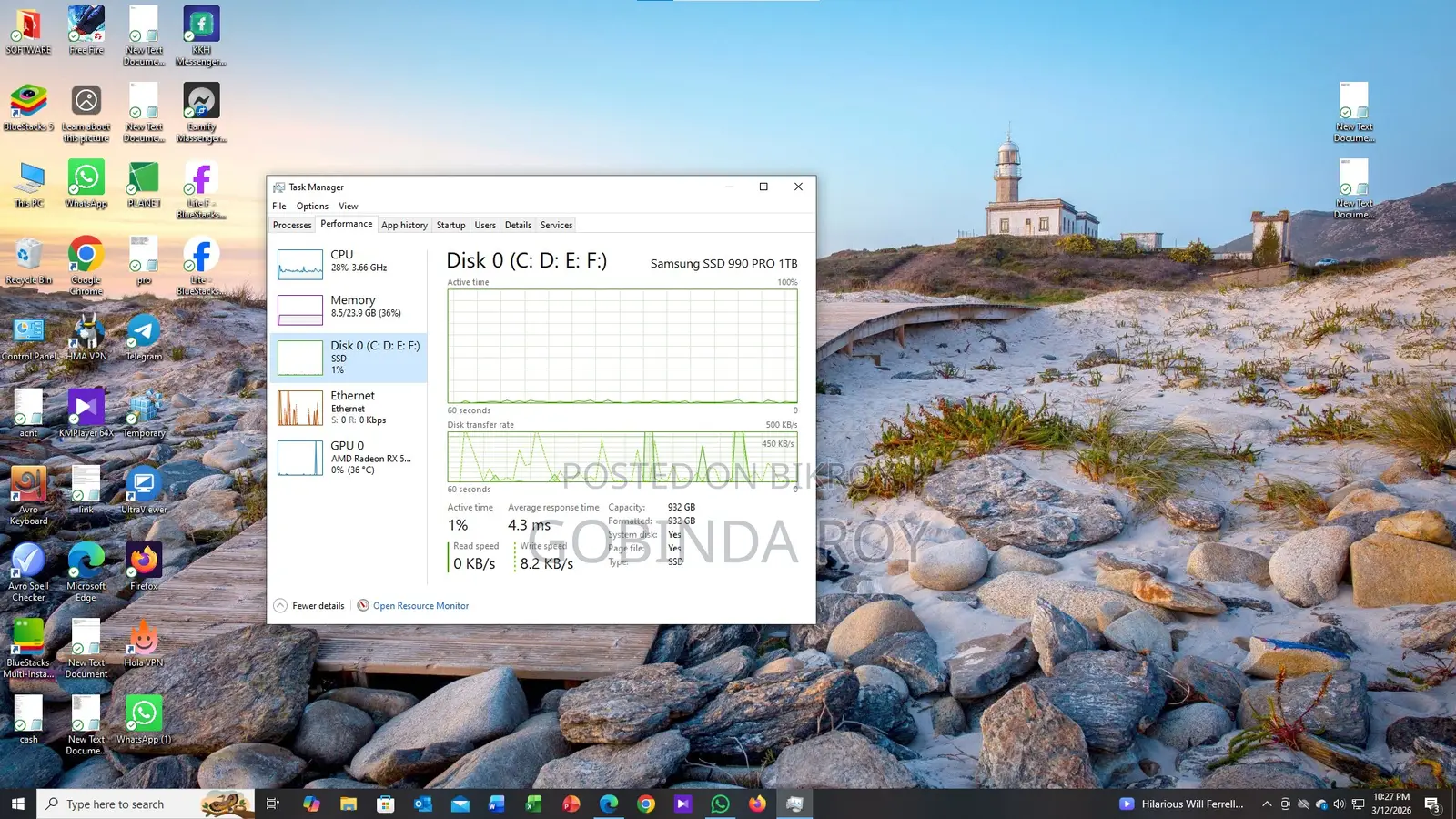Open PowerPoint from the taskbar
Image resolution: width=1456 pixels, height=819 pixels.
coord(571,804)
